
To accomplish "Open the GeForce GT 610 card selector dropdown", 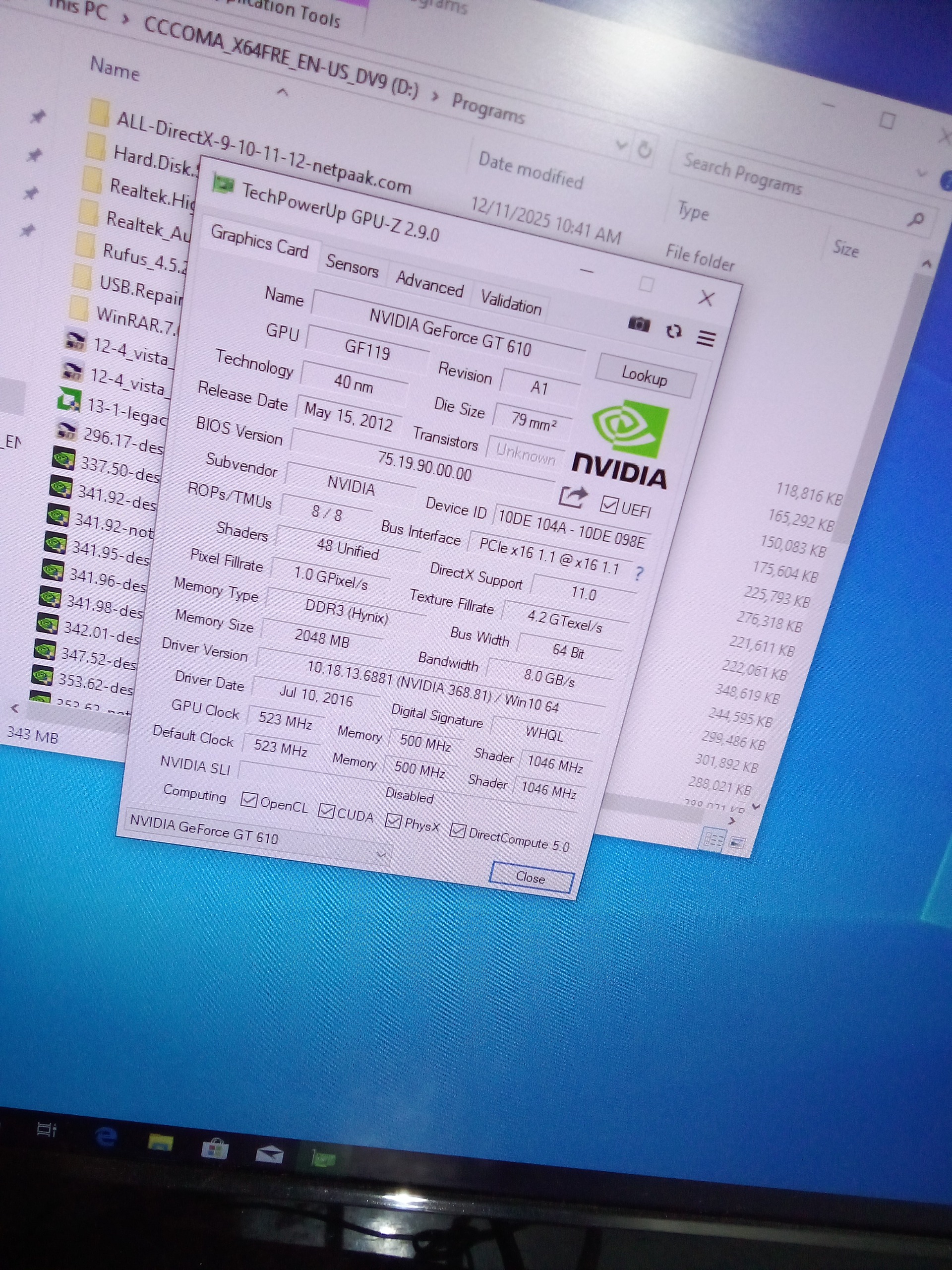I will click(x=381, y=855).
